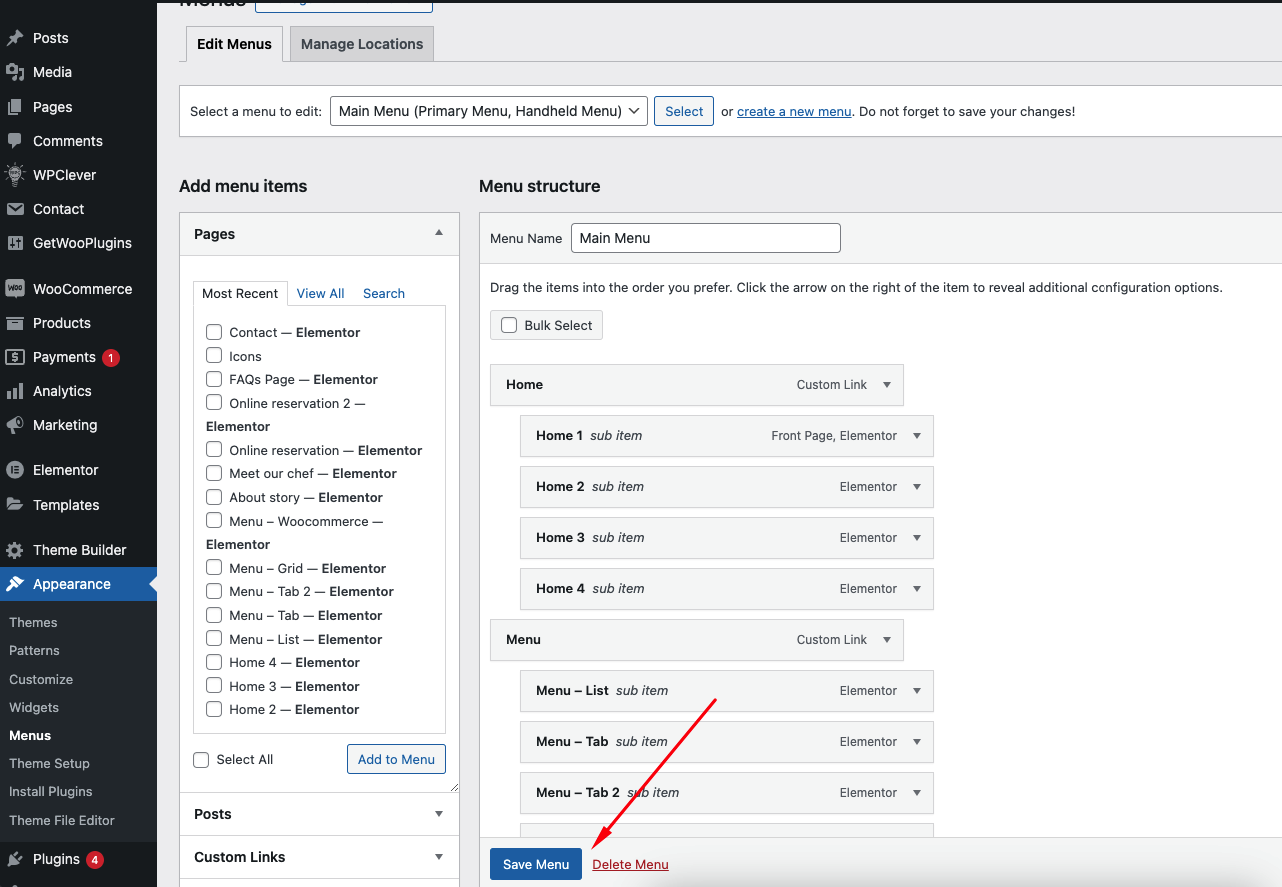This screenshot has width=1282, height=887.
Task: Click the Menu Name text field
Action: pyautogui.click(x=705, y=238)
